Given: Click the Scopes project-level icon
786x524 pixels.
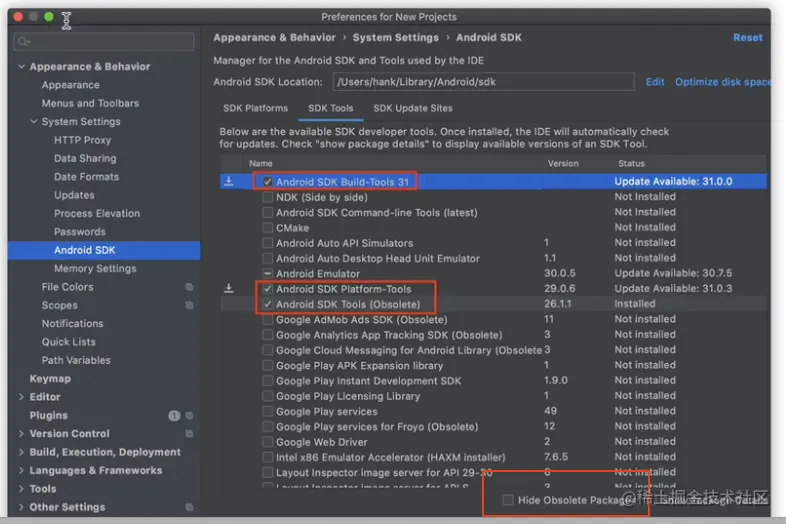Looking at the screenshot, I should point(189,306).
